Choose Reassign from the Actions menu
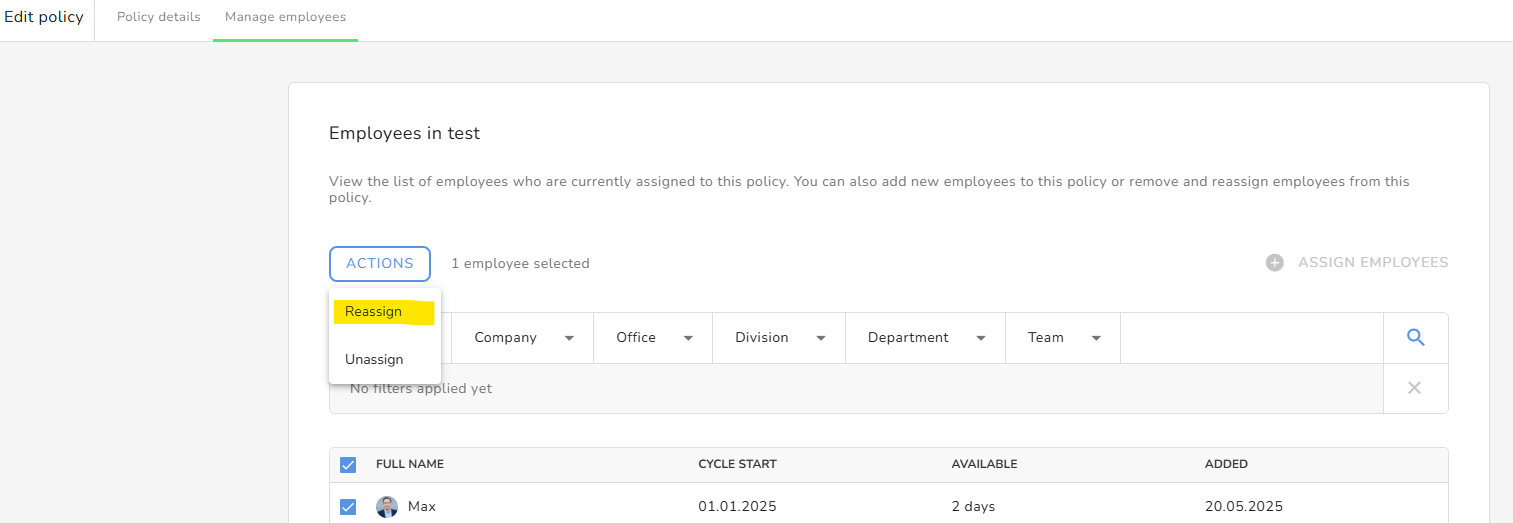The width and height of the screenshot is (1513, 523). coord(385,312)
